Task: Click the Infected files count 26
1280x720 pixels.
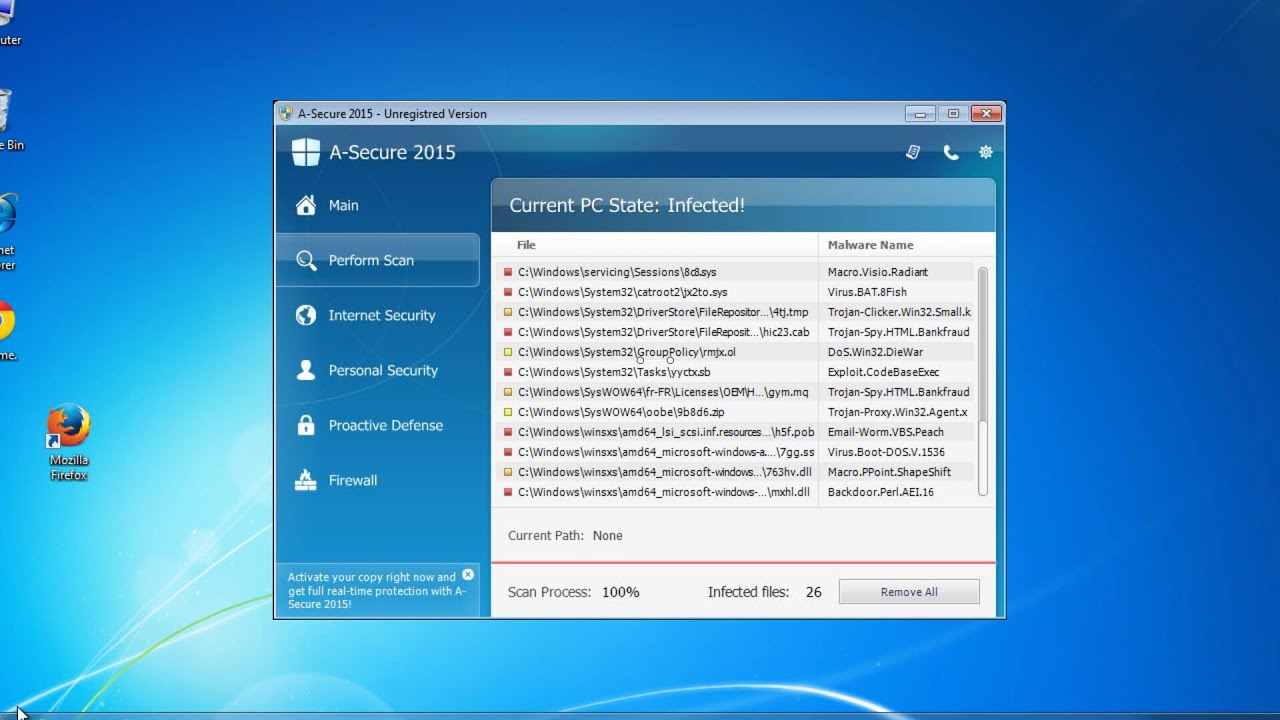Action: click(x=813, y=592)
